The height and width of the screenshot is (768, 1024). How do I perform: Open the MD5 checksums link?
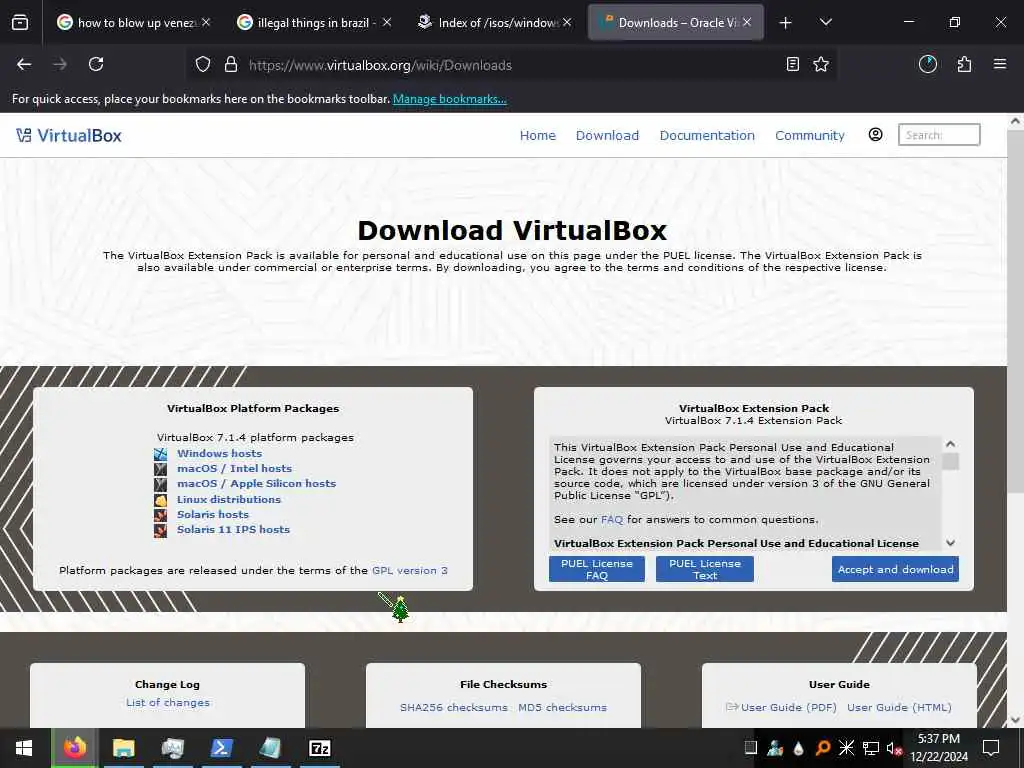562,707
